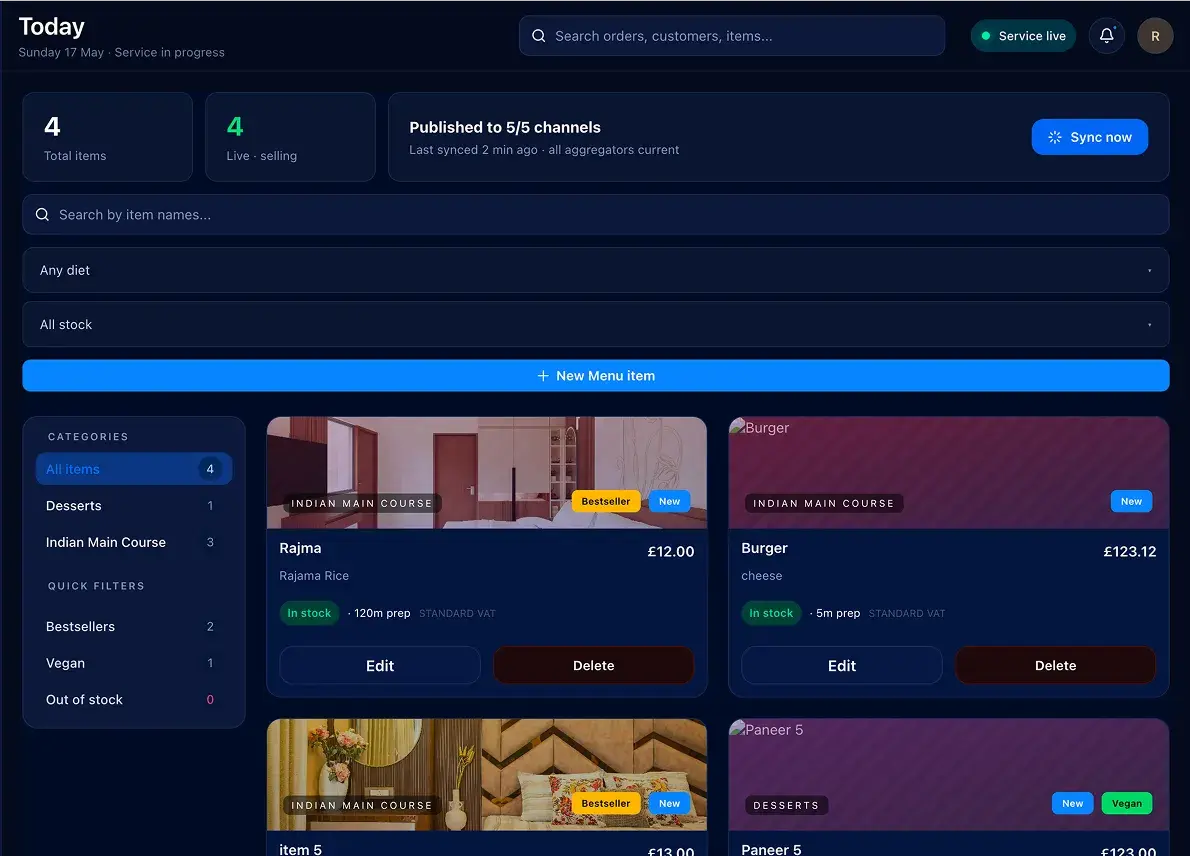Click the Today page heading
1190x856 pixels.
52,27
